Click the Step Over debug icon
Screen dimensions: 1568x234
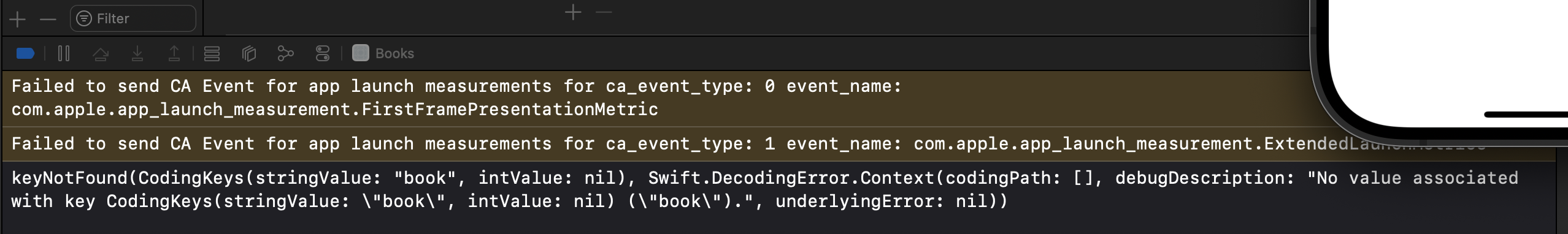pos(101,54)
